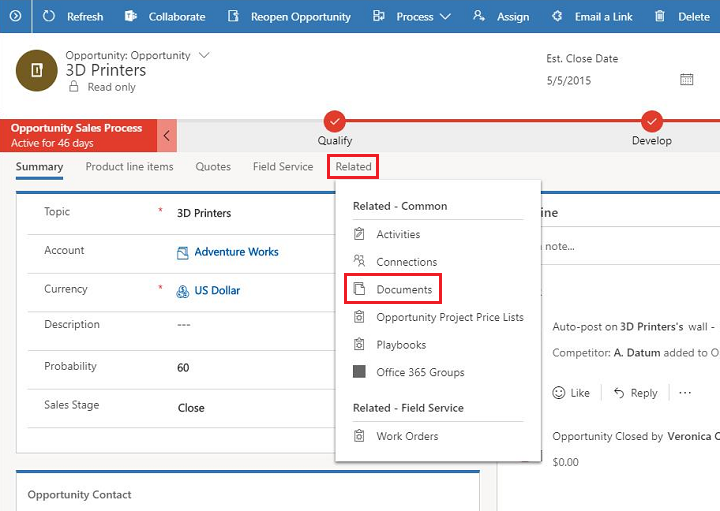The width and height of the screenshot is (720, 511).
Task: Click the Opportunity Sales Process header
Action: tap(76, 128)
